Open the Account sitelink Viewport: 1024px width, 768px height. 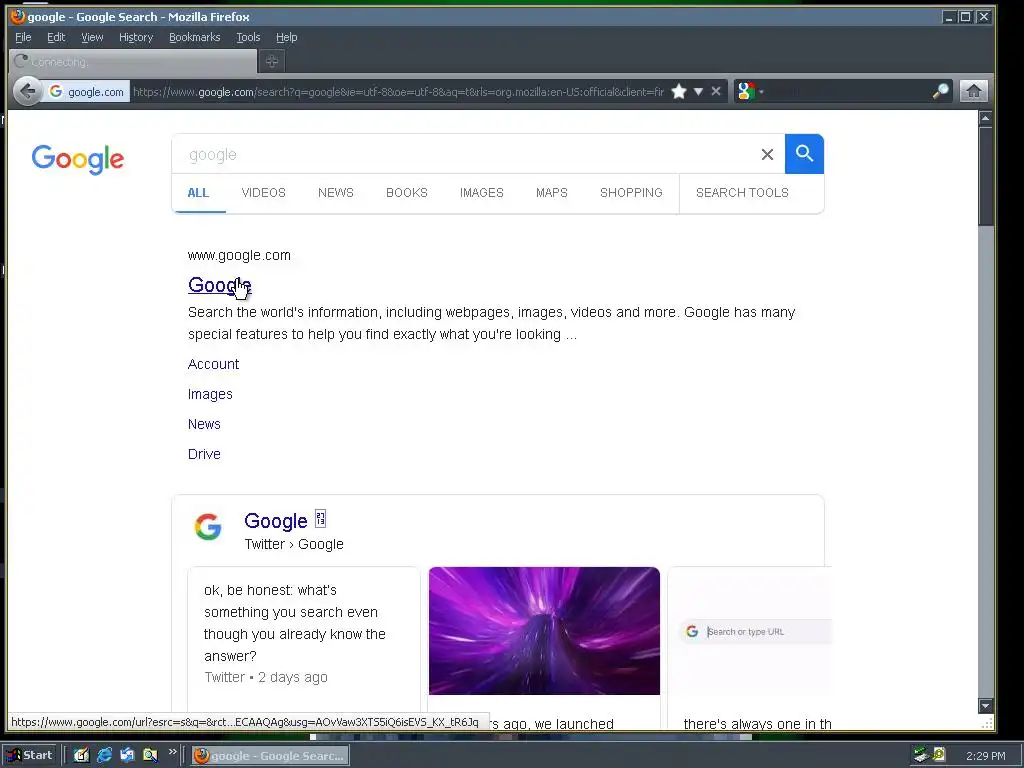point(214,364)
